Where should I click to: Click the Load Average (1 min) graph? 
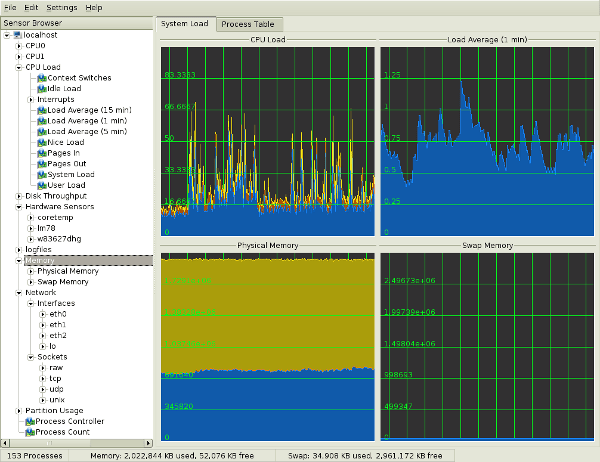488,140
